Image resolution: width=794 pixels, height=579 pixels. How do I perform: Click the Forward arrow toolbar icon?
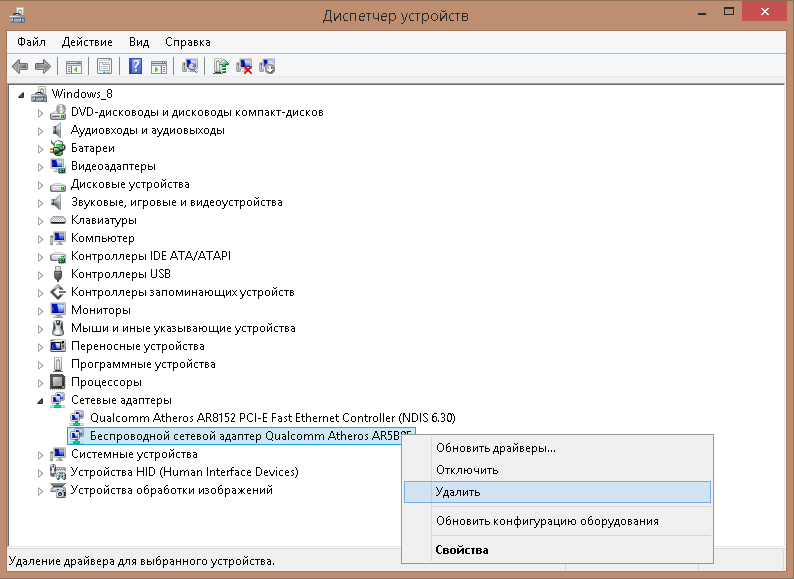pos(43,66)
